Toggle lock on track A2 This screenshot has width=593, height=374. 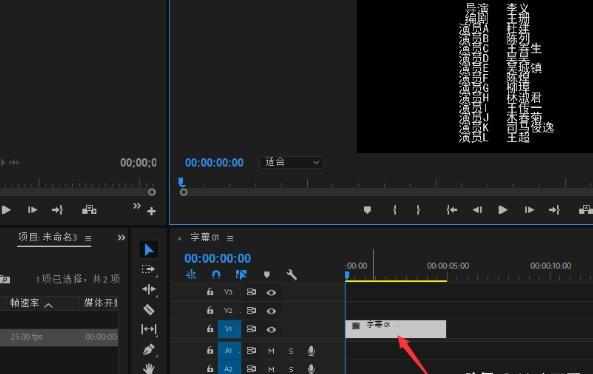point(210,368)
